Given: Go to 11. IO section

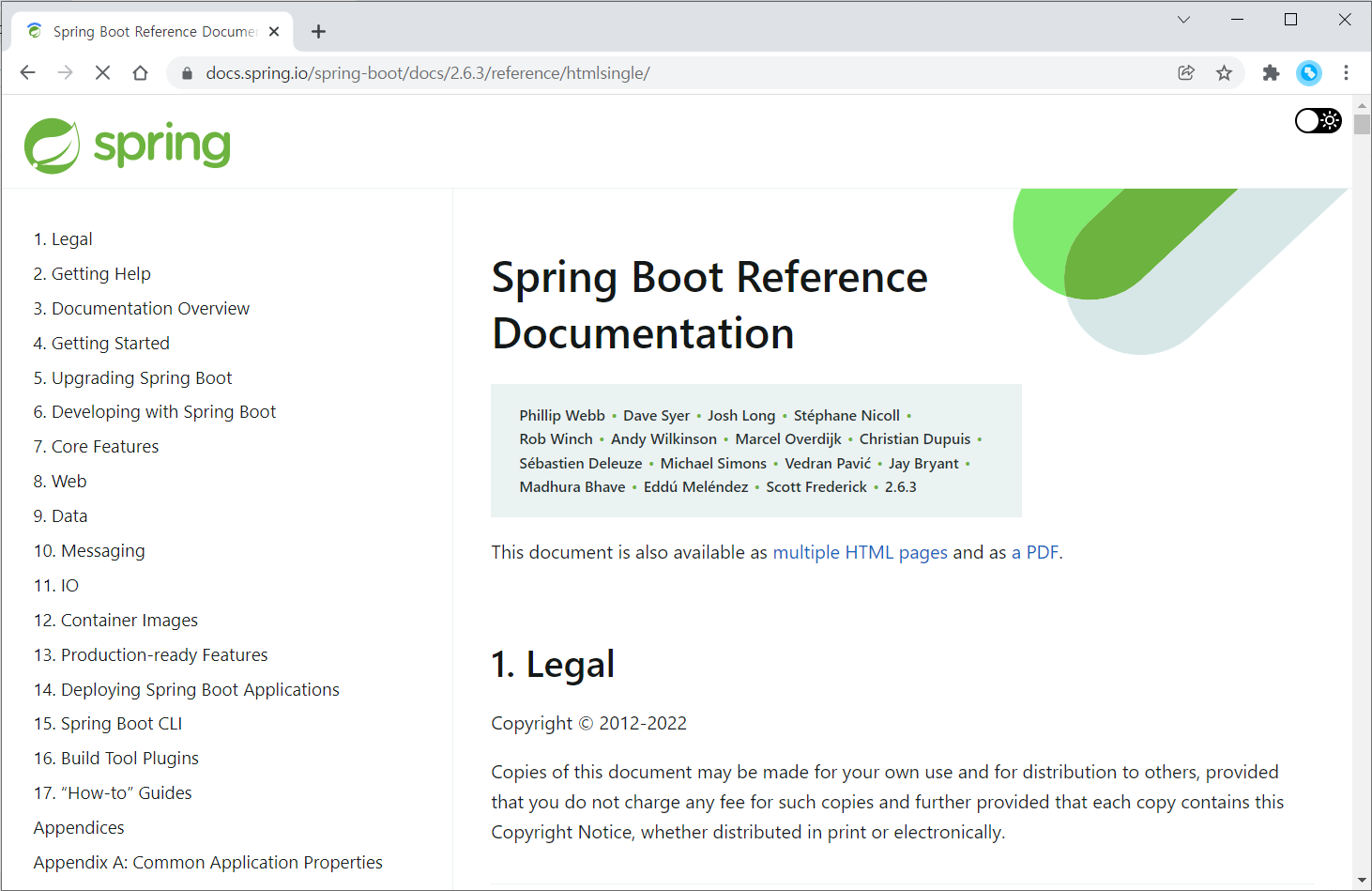Looking at the screenshot, I should (x=56, y=586).
